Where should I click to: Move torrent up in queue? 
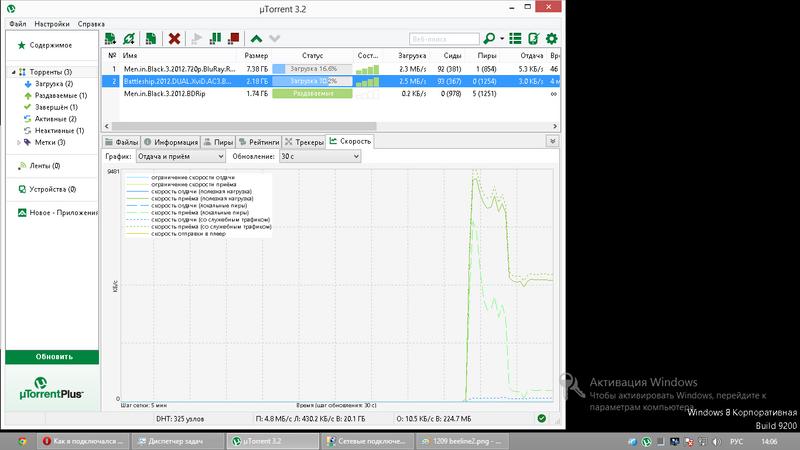coord(256,38)
